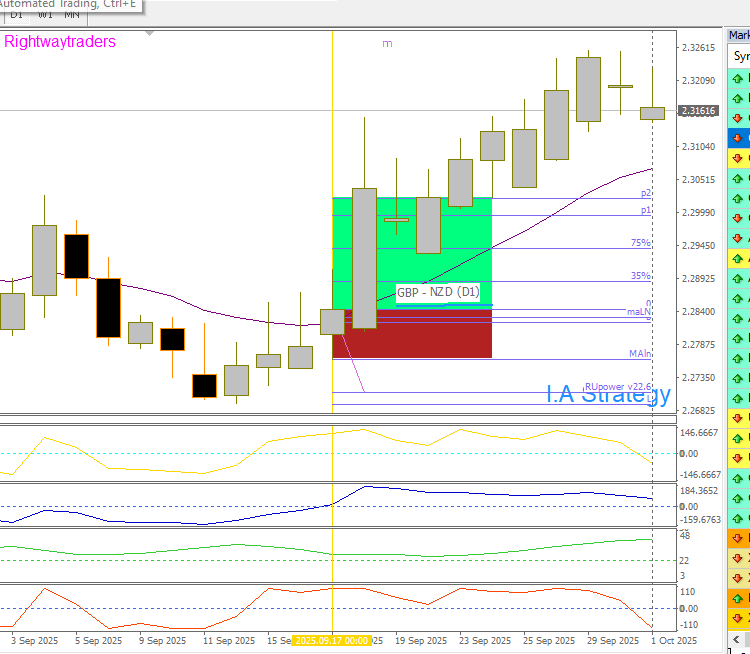Click up arrow in lower yellow-highlighted row
The width and height of the screenshot is (750, 654).
(x=739, y=258)
